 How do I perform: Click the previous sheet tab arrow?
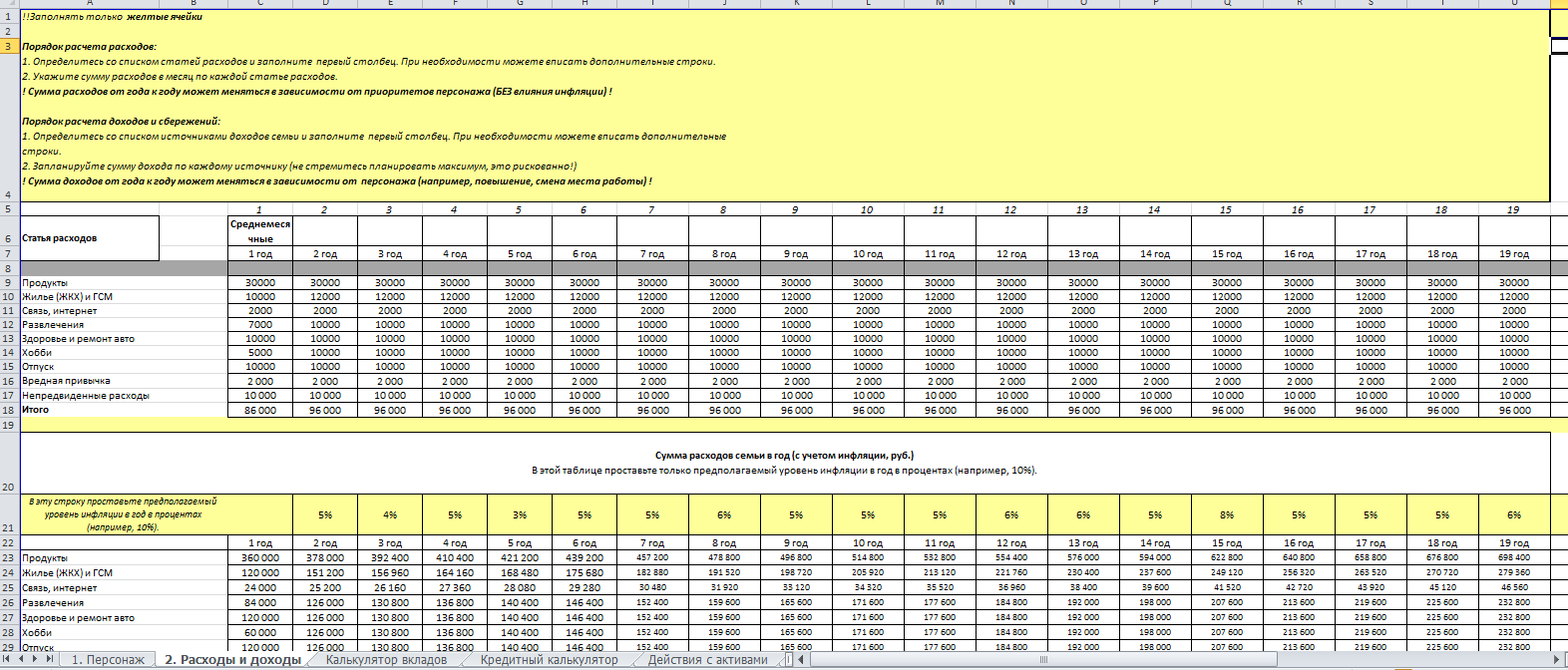pyautogui.click(x=22, y=659)
